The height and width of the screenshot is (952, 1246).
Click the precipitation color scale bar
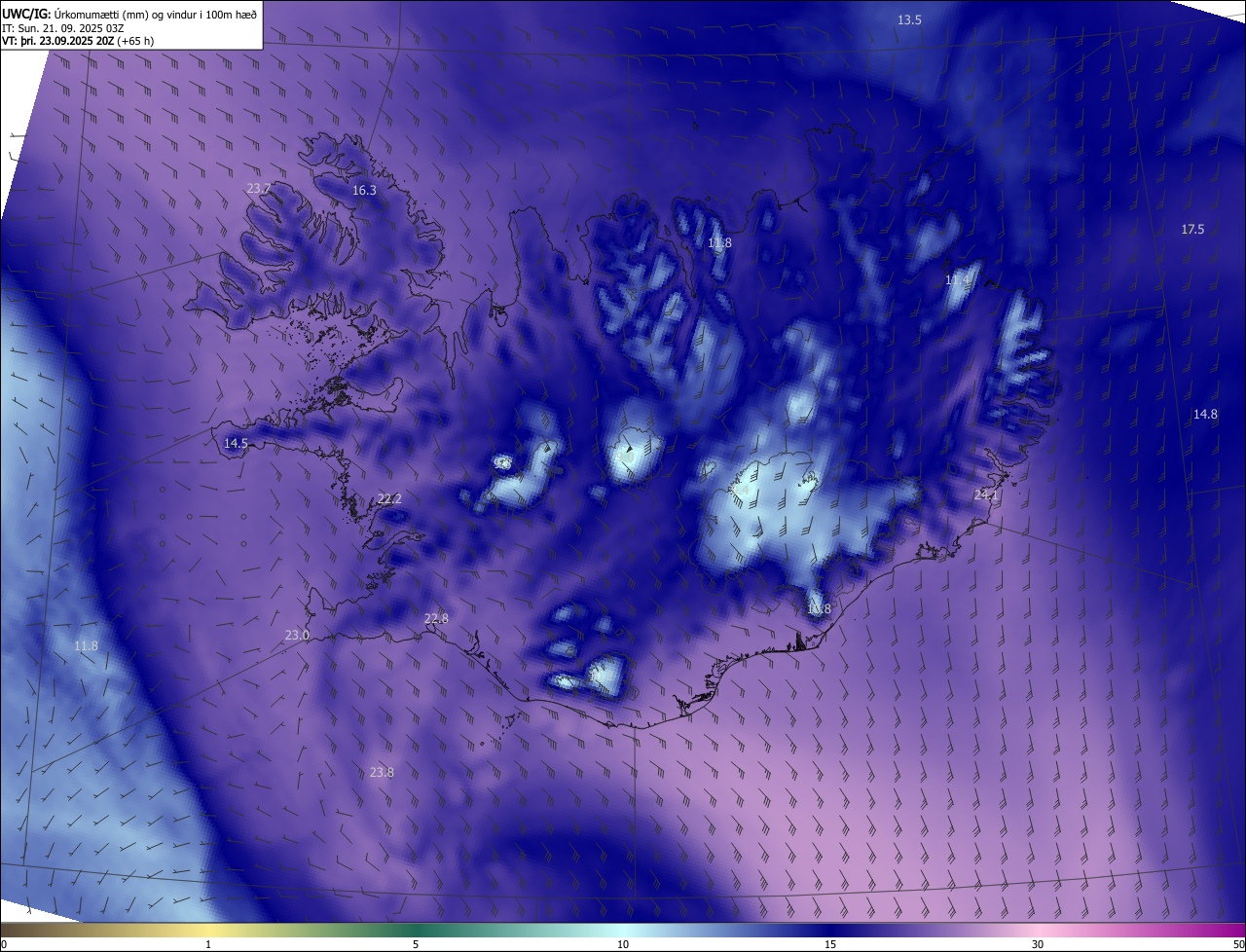(x=623, y=930)
